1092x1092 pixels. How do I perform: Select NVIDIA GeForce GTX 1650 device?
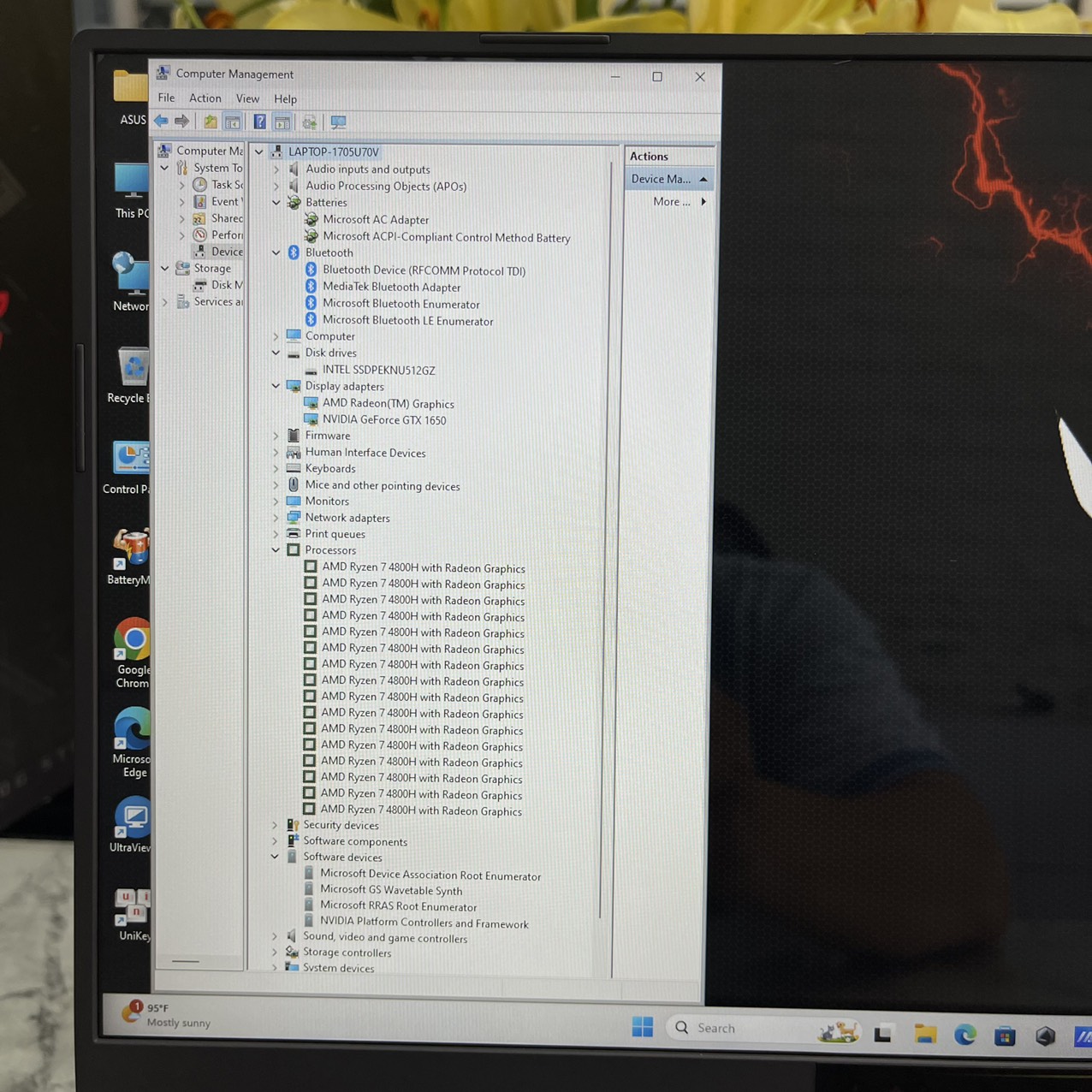383,420
